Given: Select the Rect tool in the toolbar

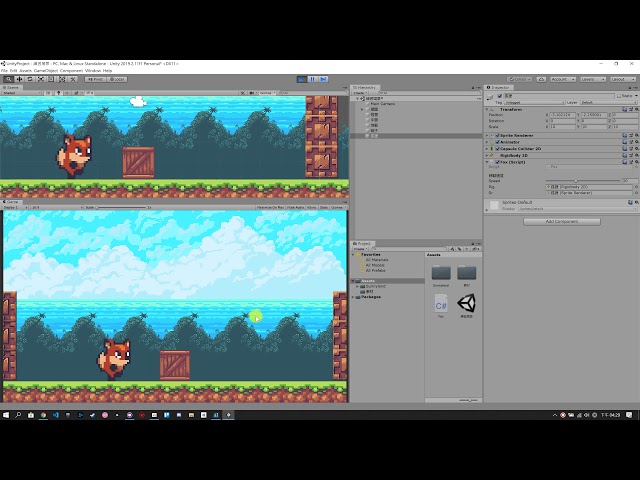Looking at the screenshot, I should [x=51, y=79].
